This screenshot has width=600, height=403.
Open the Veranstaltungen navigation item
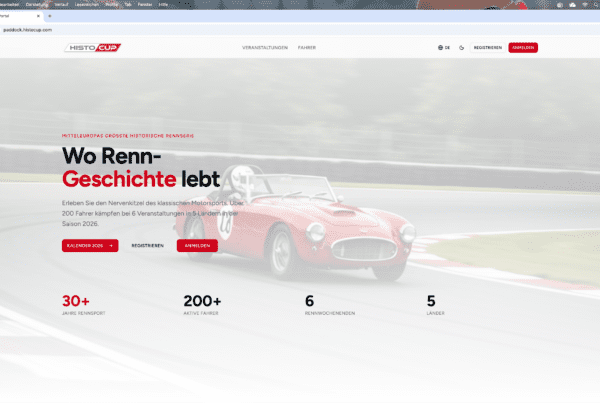coord(263,47)
